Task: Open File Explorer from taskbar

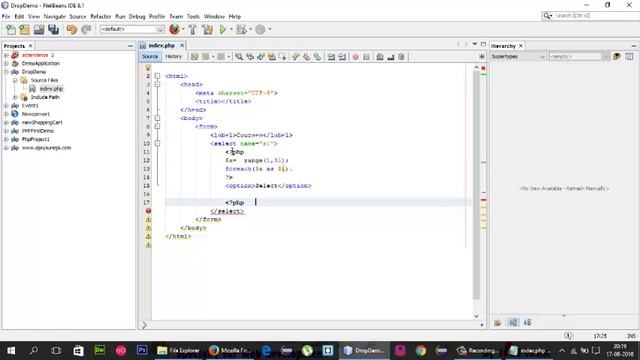Action: tap(178, 351)
